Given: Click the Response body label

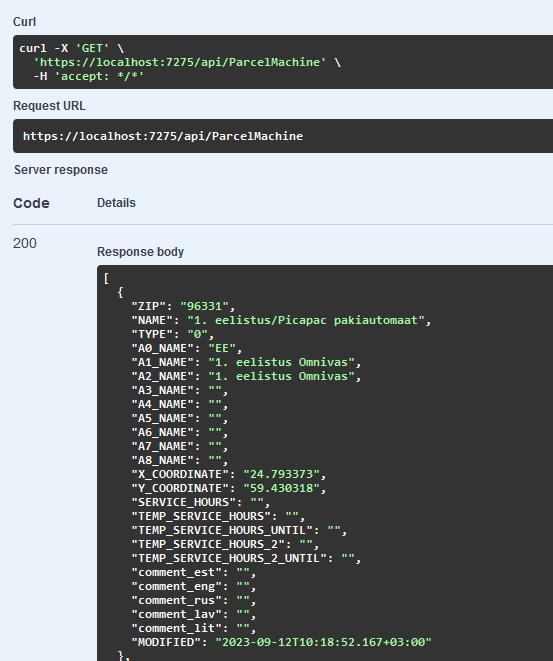Looking at the screenshot, I should (140, 252).
